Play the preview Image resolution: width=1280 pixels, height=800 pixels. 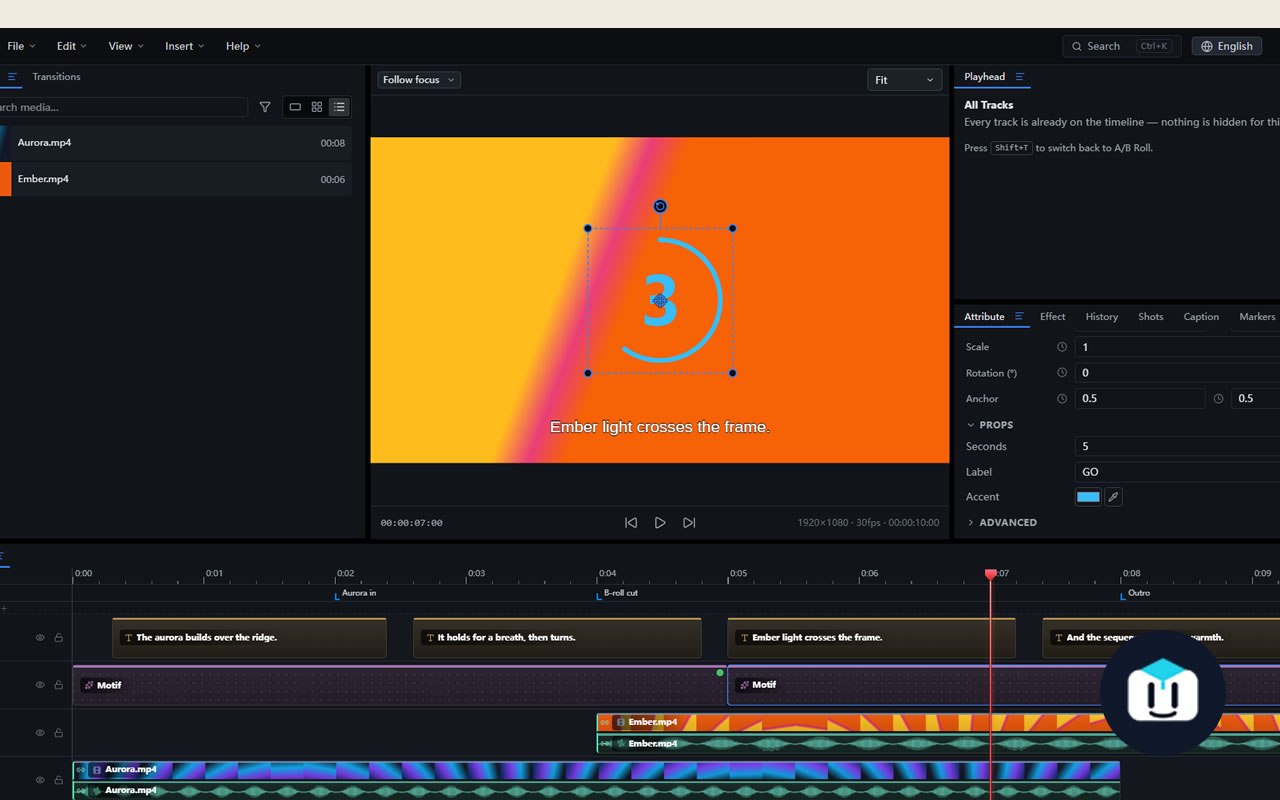pos(660,523)
